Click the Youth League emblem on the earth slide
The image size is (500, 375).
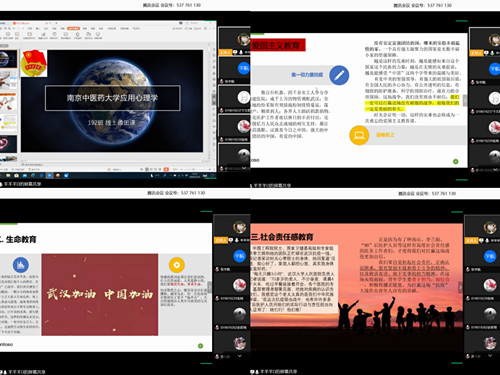pos(34,63)
